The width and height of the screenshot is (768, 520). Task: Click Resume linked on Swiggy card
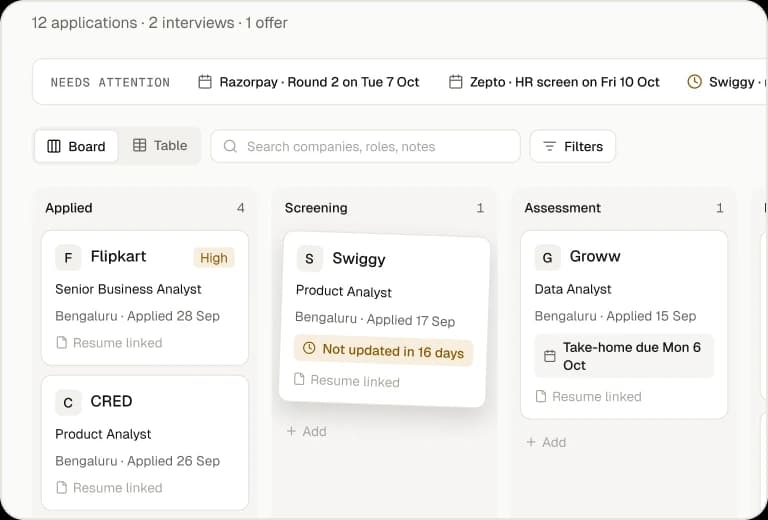pyautogui.click(x=355, y=381)
